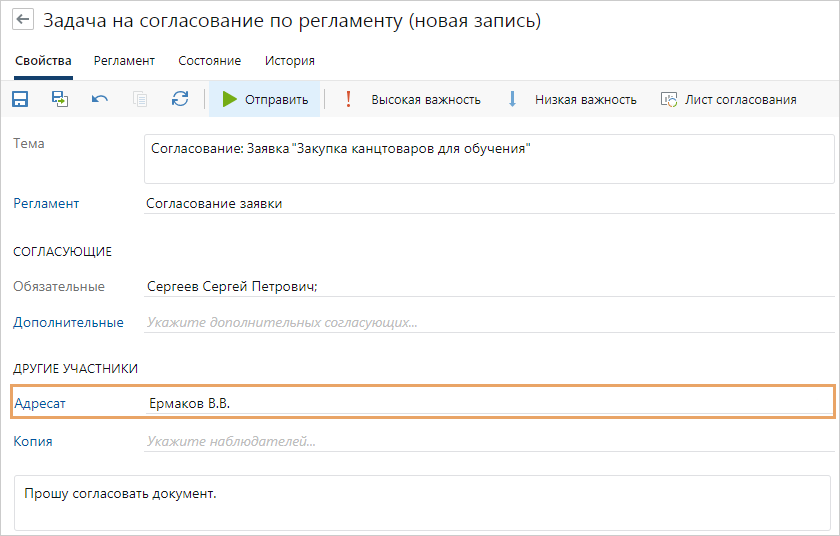Click the message text area with Прошу согласовать

pos(421,502)
